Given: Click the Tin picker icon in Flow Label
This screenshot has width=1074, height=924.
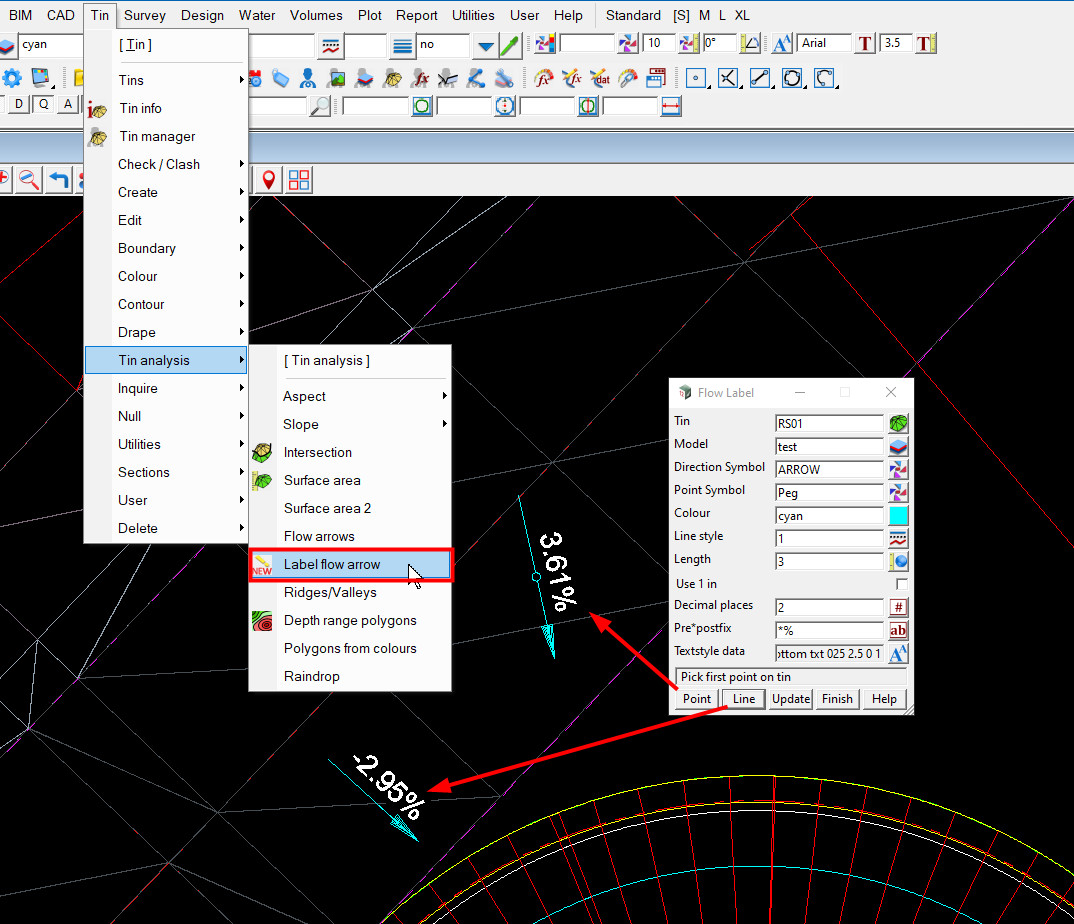Looking at the screenshot, I should 898,423.
